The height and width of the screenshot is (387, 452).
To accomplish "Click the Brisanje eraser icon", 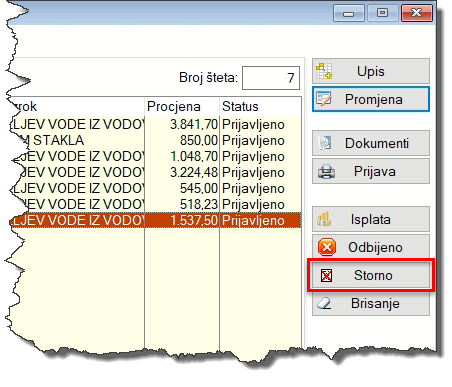I will (x=324, y=303).
